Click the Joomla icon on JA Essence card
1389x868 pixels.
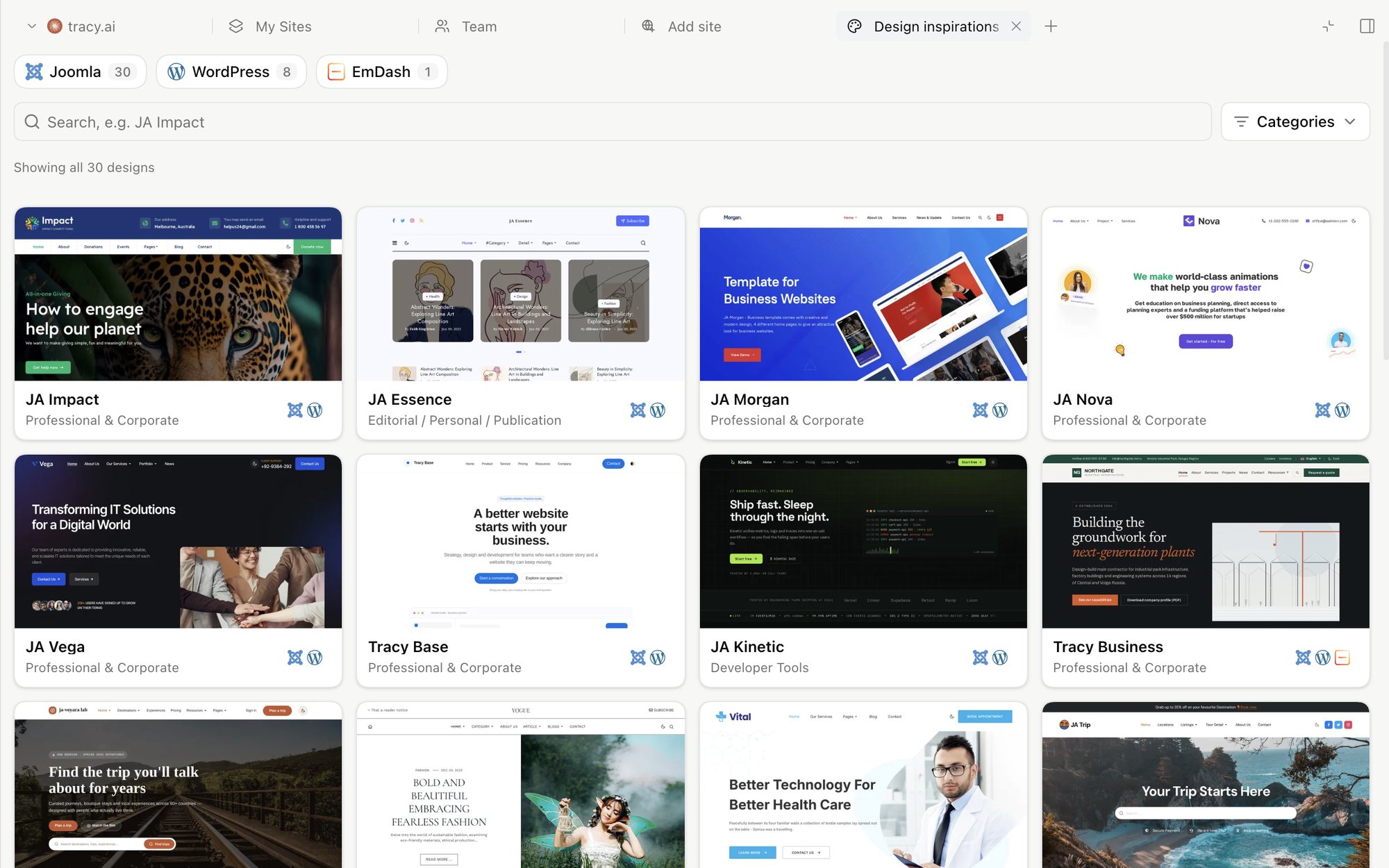[x=638, y=410]
